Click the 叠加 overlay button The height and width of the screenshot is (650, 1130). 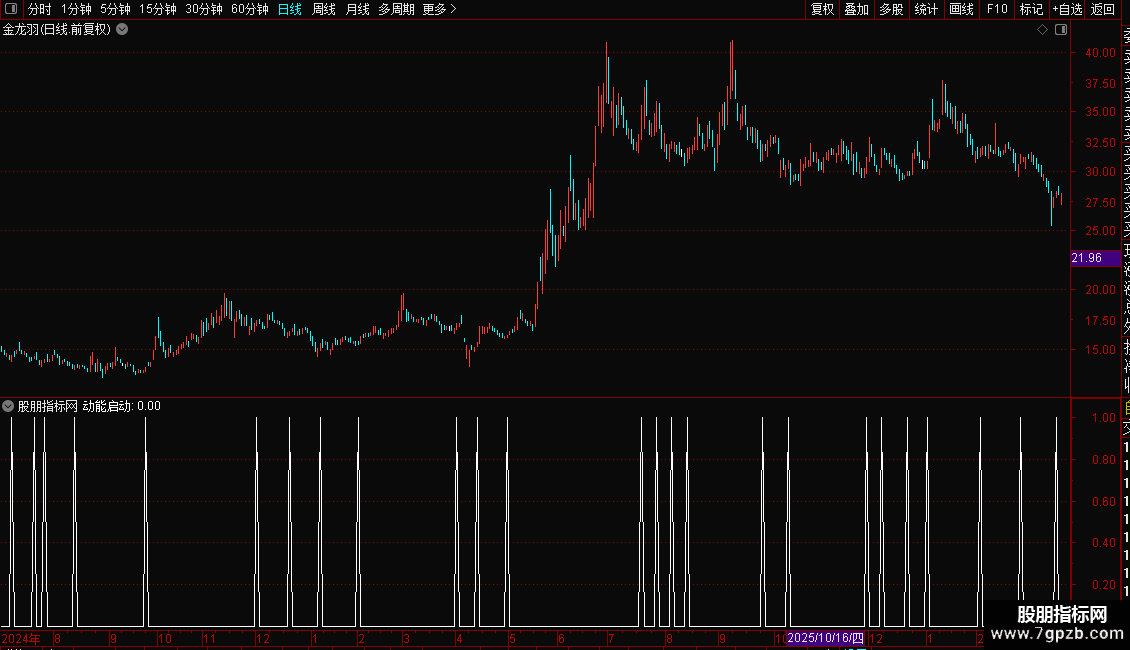pos(857,9)
